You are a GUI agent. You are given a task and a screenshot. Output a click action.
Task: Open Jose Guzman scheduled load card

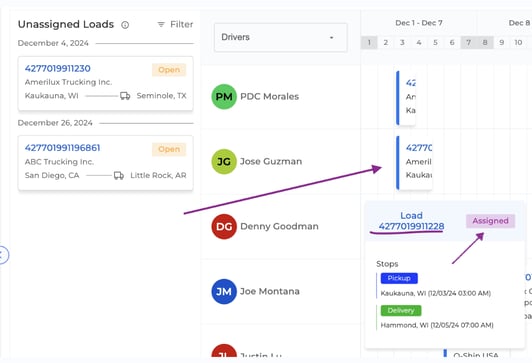414,163
